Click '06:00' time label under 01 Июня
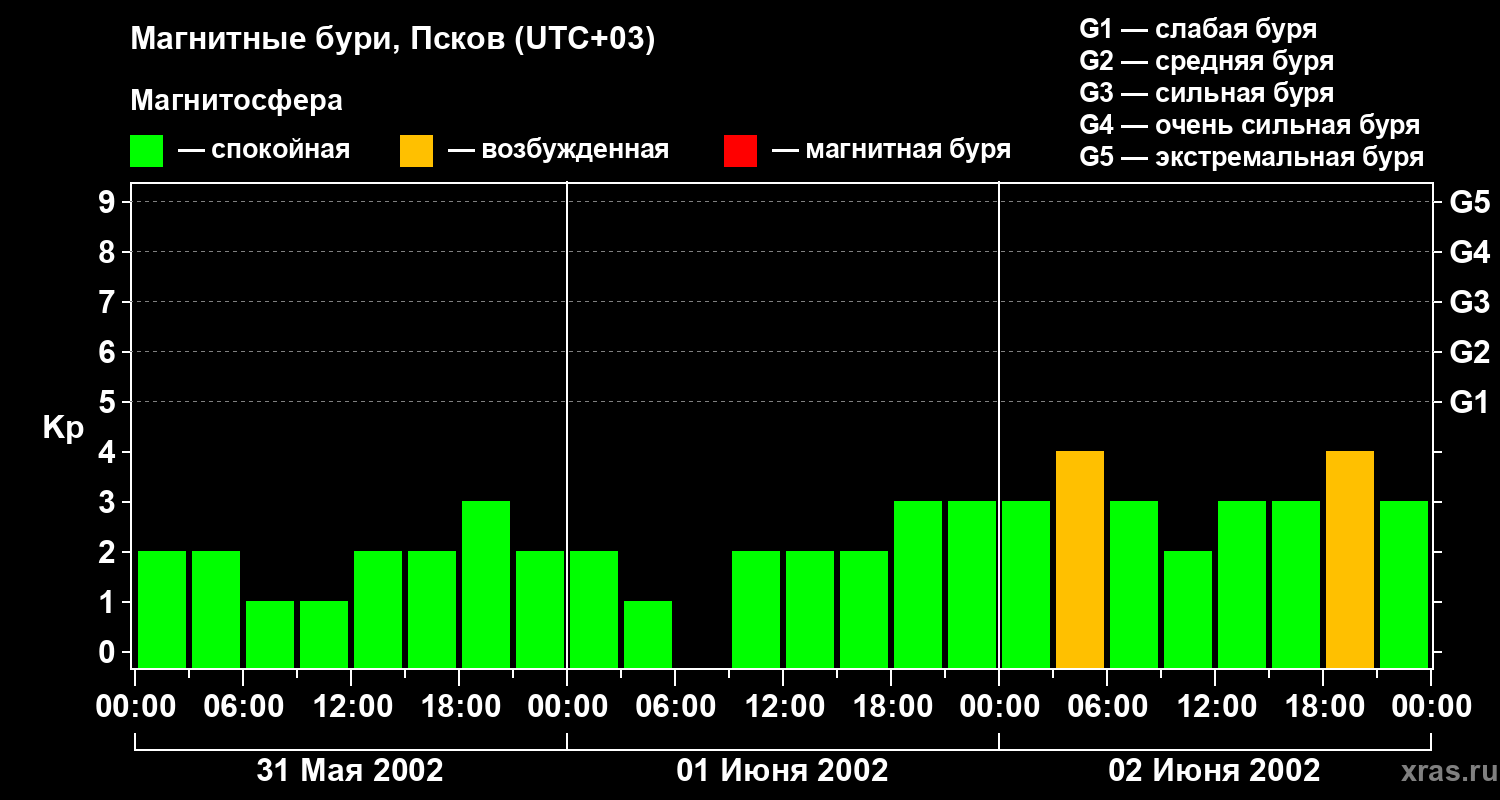This screenshot has width=1500, height=800. coord(675,707)
